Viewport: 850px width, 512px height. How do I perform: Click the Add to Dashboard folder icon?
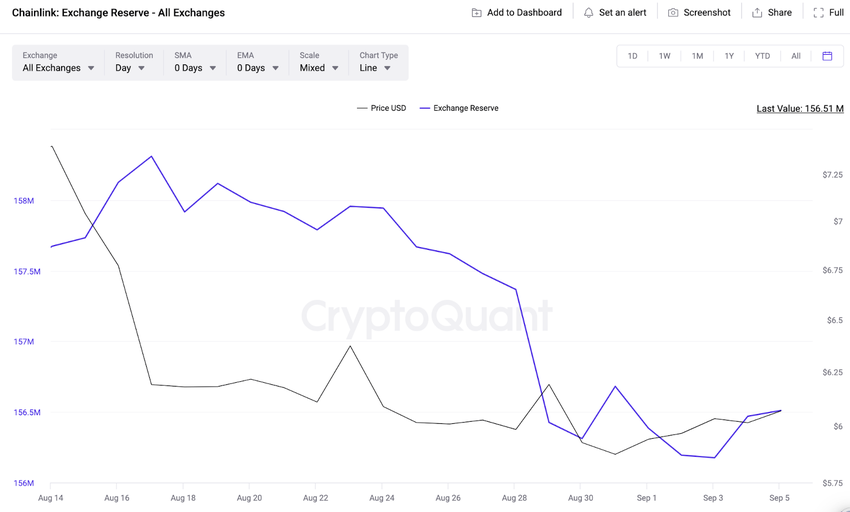tap(476, 12)
